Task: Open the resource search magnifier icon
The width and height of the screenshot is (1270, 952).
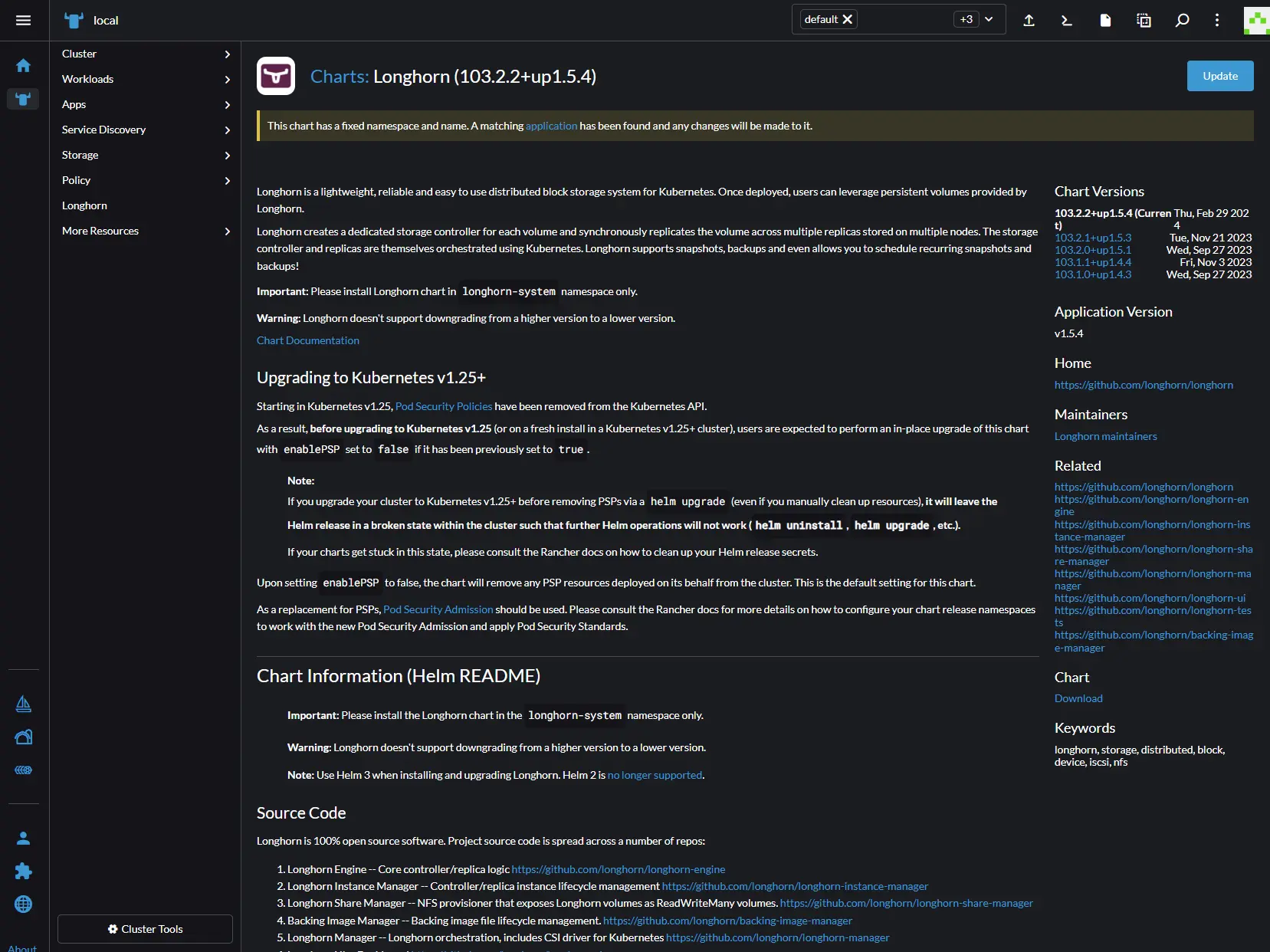Action: [1182, 21]
